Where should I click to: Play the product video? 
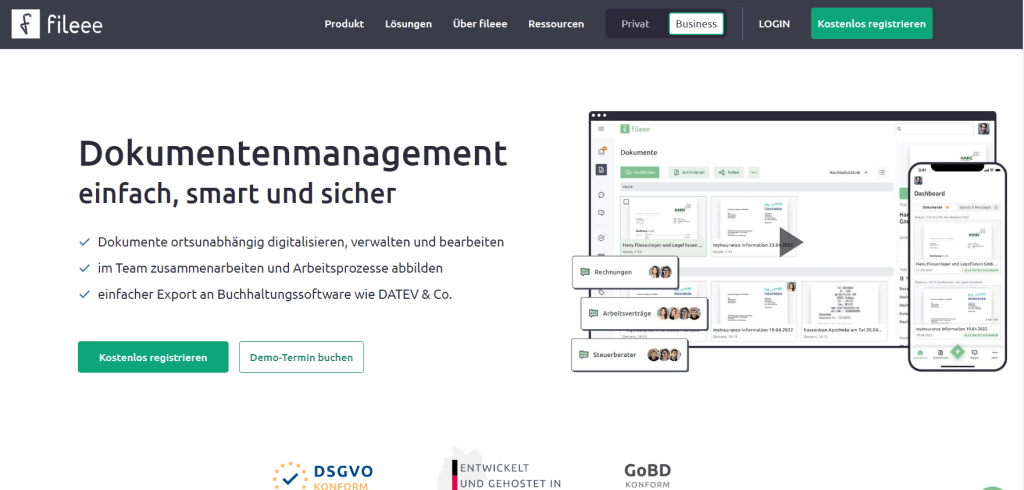click(x=790, y=242)
